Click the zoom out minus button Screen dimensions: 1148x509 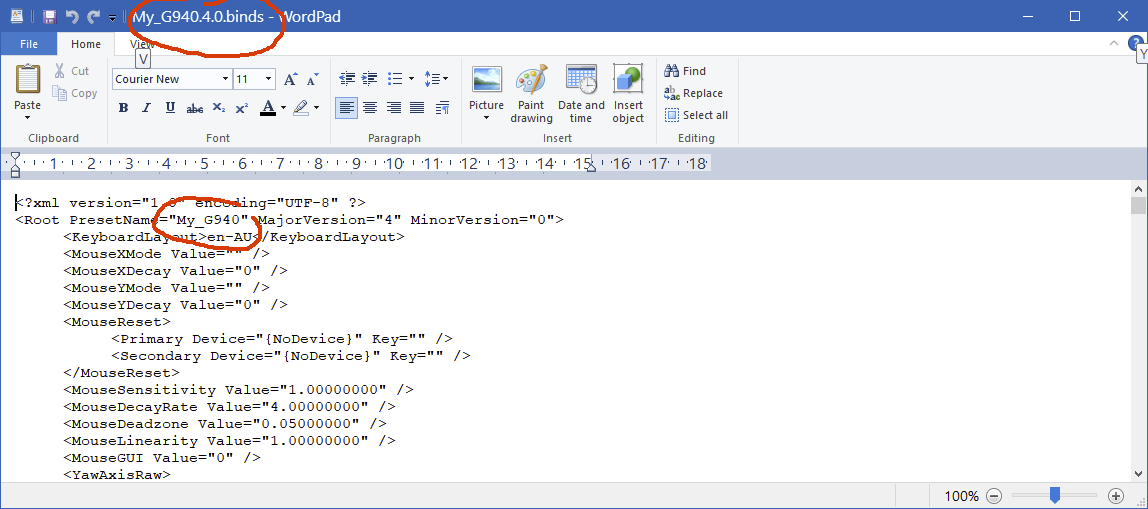pos(994,496)
